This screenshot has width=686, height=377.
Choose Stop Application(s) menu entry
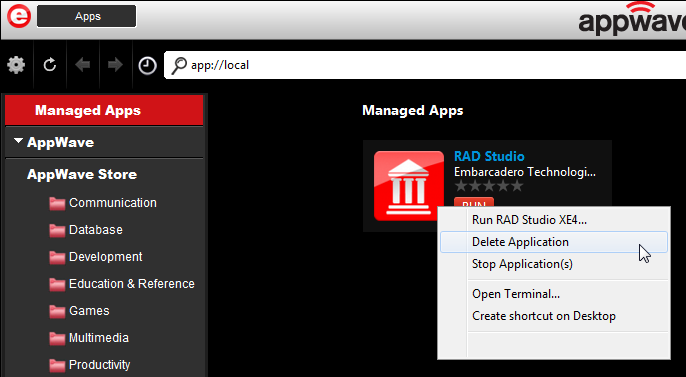pos(554,264)
